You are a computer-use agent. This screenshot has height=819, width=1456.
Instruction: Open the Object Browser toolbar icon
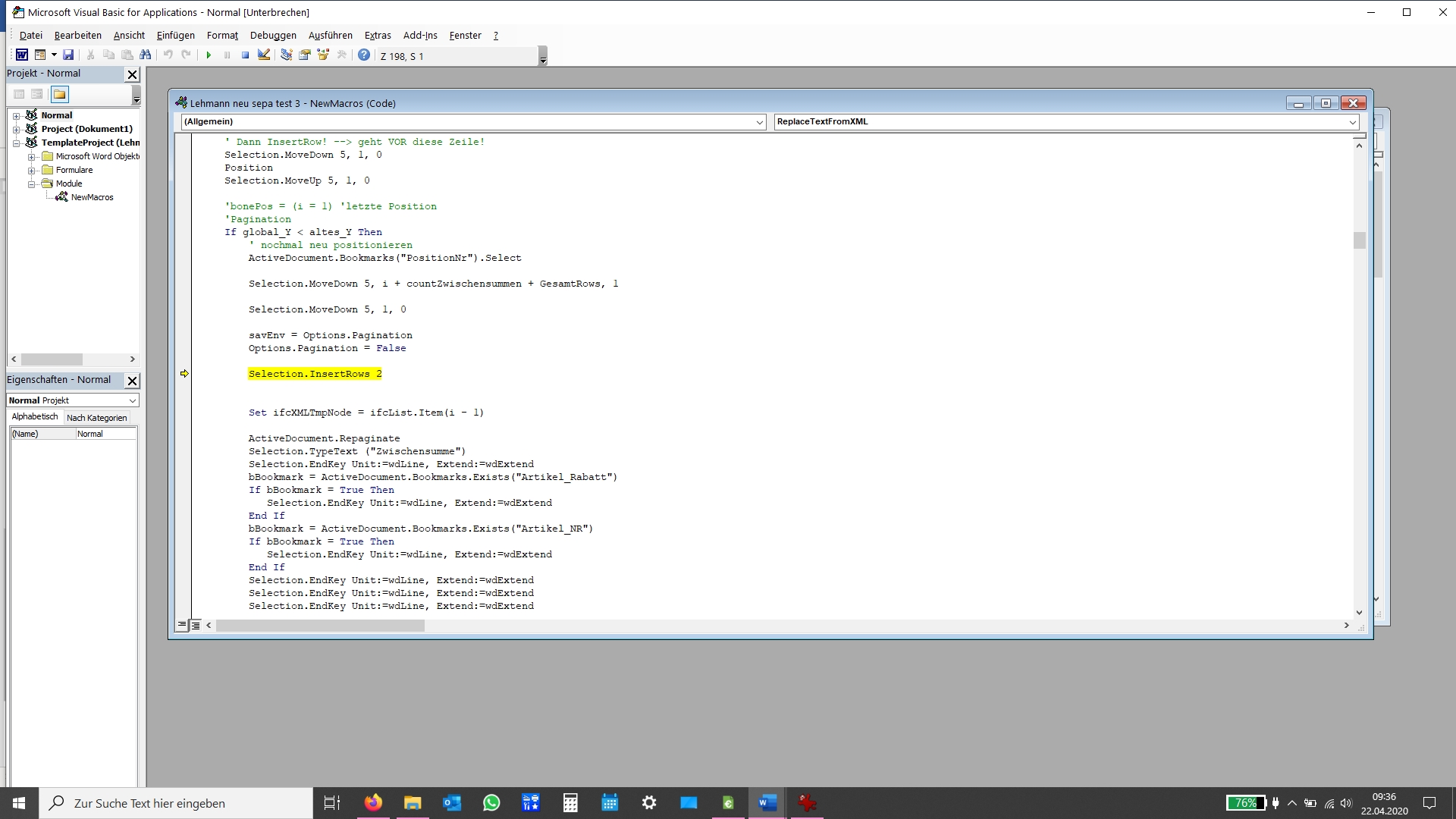(323, 55)
